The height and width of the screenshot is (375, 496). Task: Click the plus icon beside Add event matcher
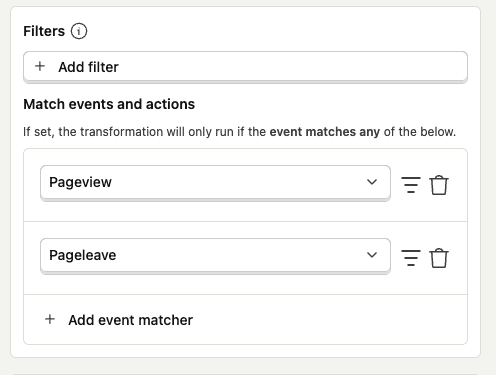point(50,319)
